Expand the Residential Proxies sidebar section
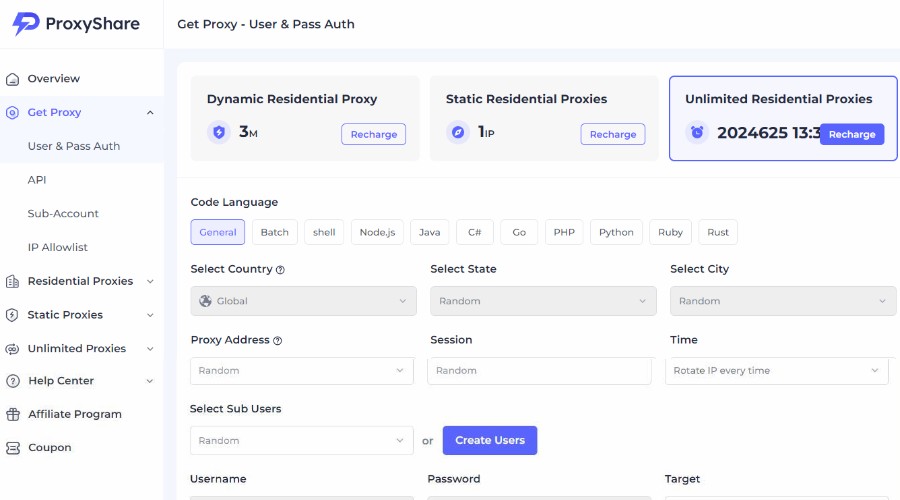Viewport: 900px width, 500px height. [150, 281]
